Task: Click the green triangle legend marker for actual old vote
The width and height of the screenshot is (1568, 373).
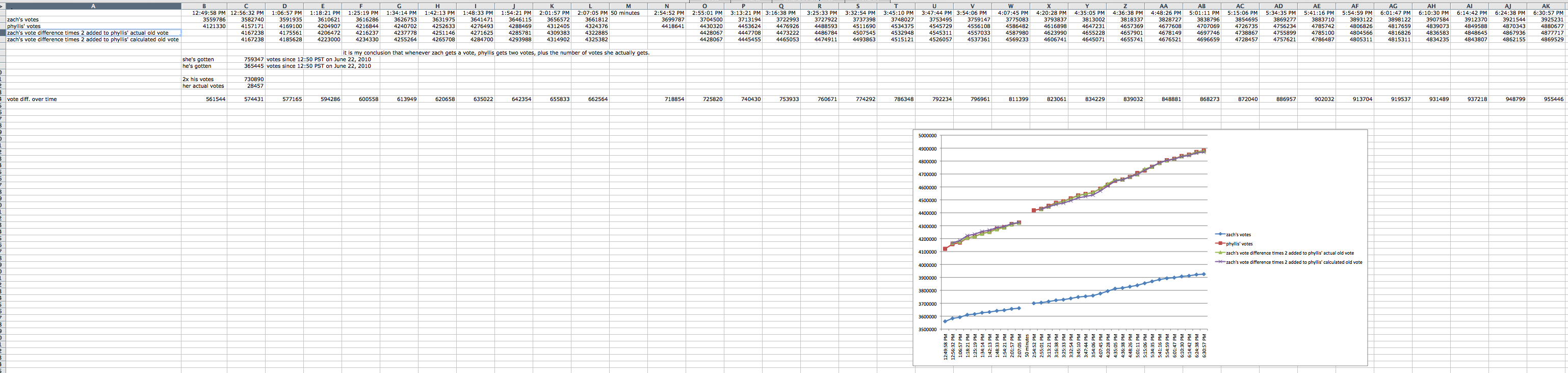Action: [1220, 252]
